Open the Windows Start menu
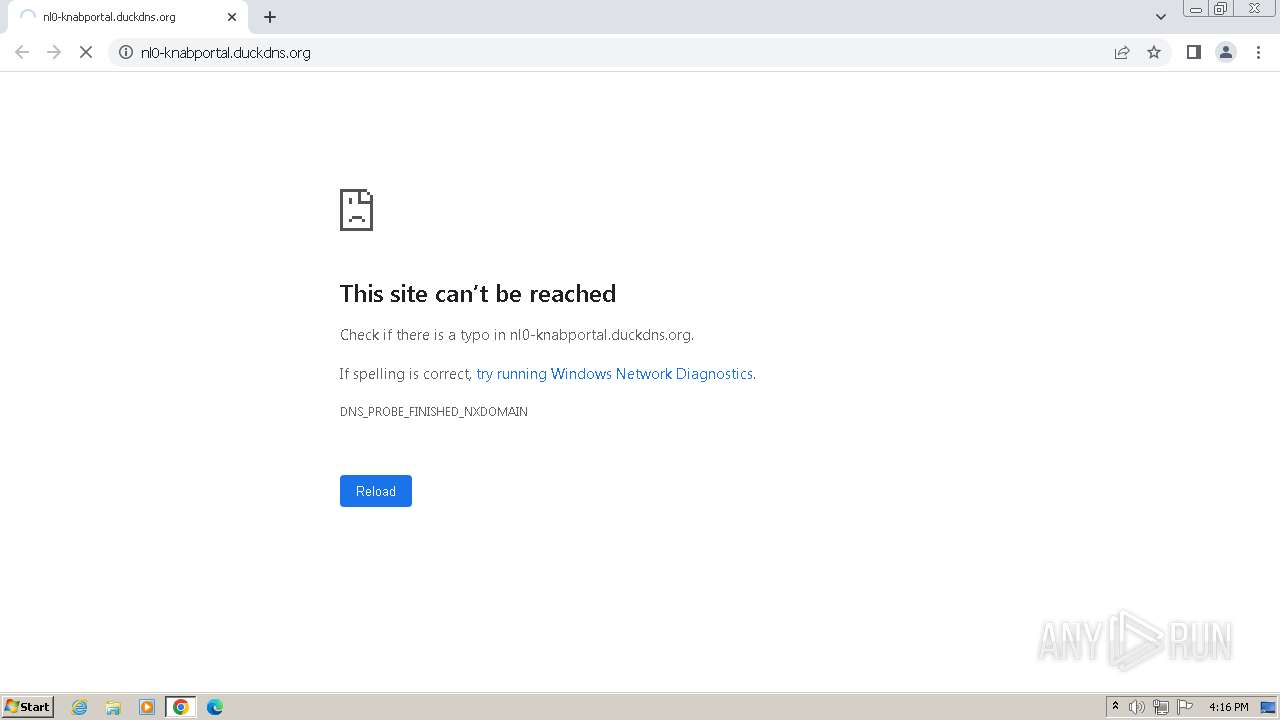The width and height of the screenshot is (1280, 720). coord(28,707)
